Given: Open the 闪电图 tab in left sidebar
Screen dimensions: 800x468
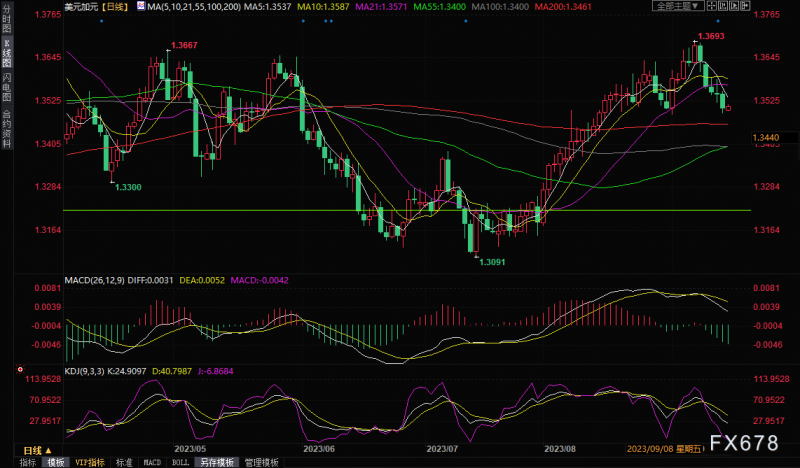Looking at the screenshot, I should (7, 87).
